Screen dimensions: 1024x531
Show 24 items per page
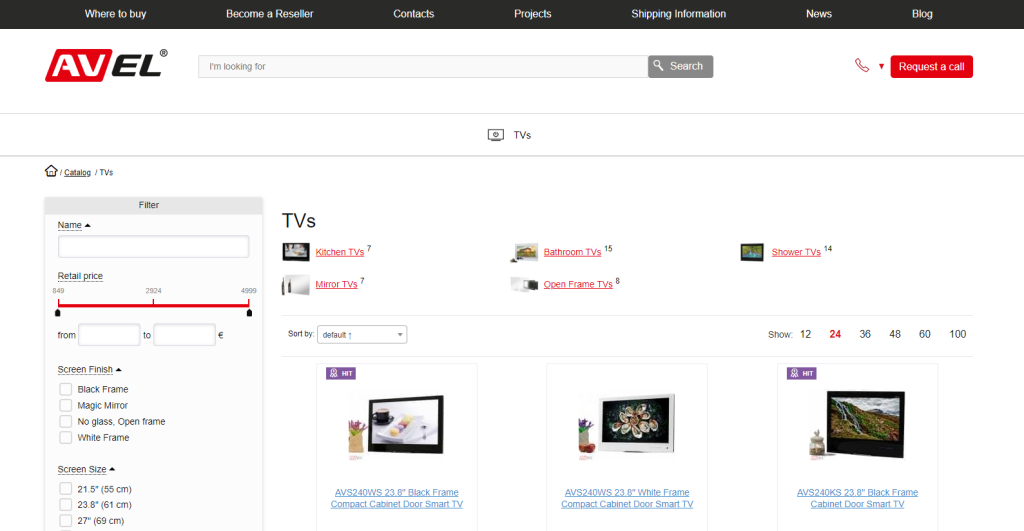tap(835, 334)
